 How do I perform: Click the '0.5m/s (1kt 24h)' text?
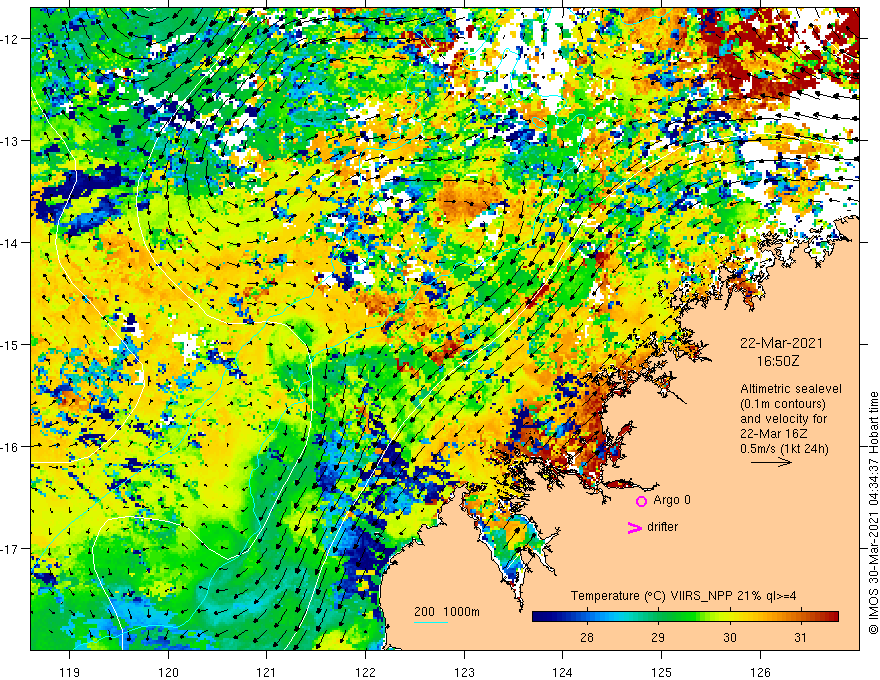click(x=784, y=448)
